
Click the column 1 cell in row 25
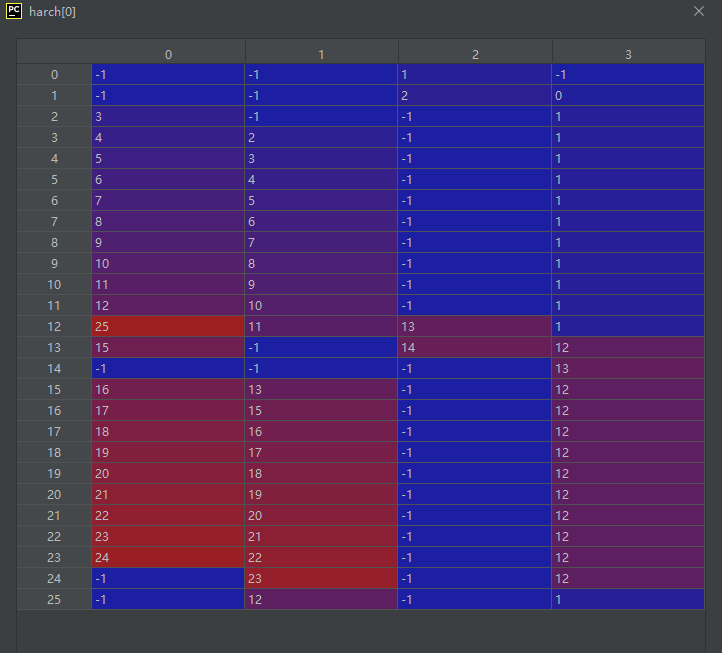pyautogui.click(x=321, y=599)
